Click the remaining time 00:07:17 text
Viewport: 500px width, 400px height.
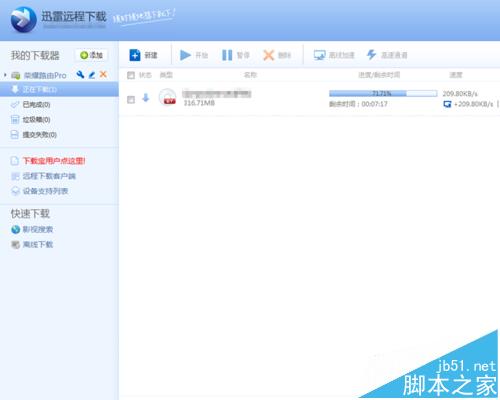point(358,104)
